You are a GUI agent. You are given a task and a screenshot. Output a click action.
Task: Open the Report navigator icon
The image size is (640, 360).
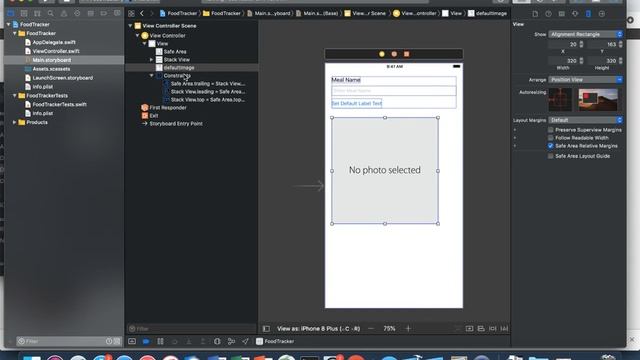[x=117, y=13]
